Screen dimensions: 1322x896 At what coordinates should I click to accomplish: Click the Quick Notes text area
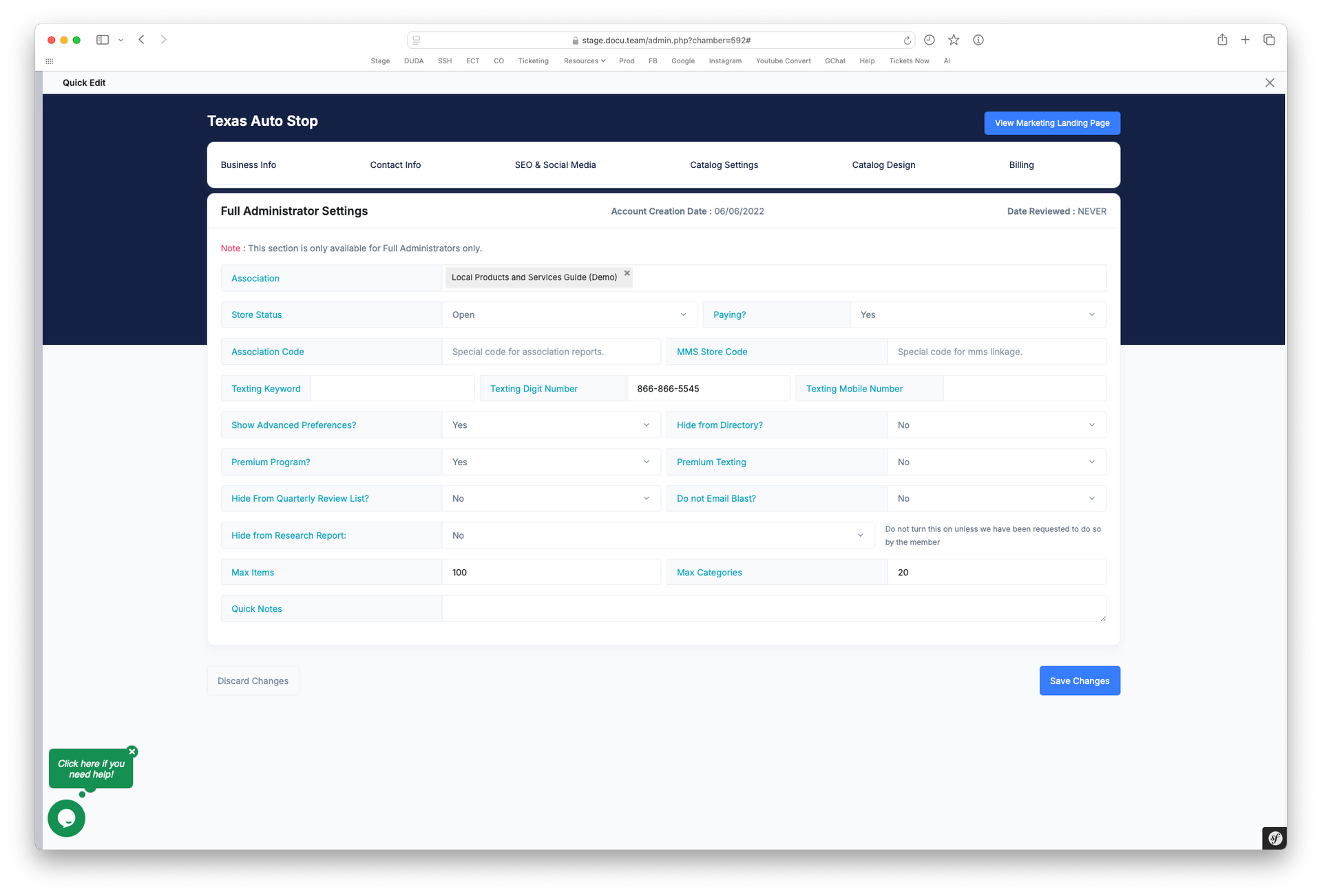774,609
